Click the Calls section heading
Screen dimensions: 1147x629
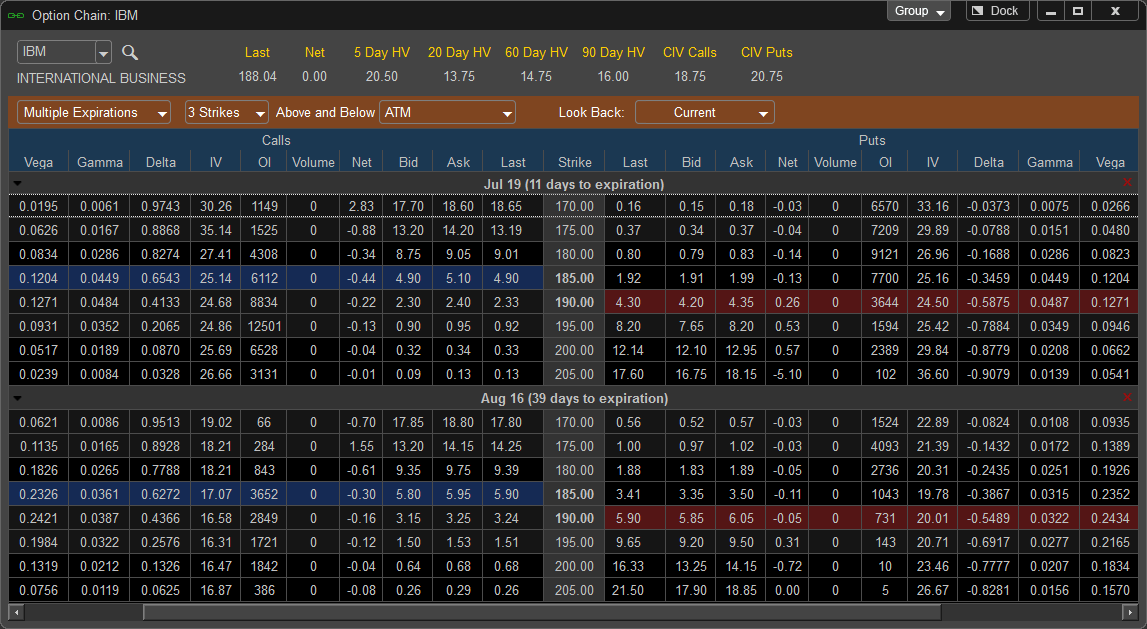point(277,140)
